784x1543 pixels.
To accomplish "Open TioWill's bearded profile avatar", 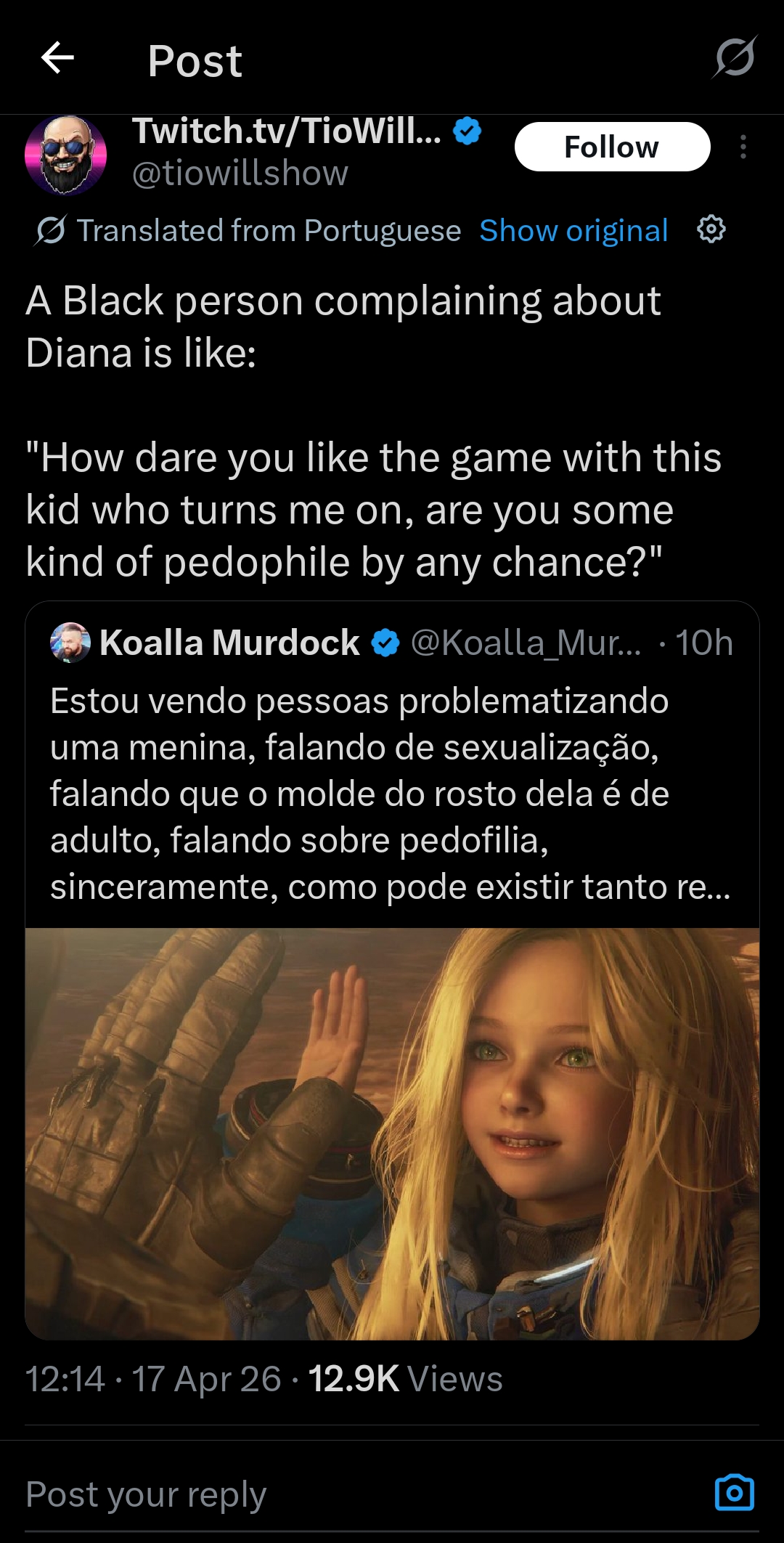I will coord(66,155).
